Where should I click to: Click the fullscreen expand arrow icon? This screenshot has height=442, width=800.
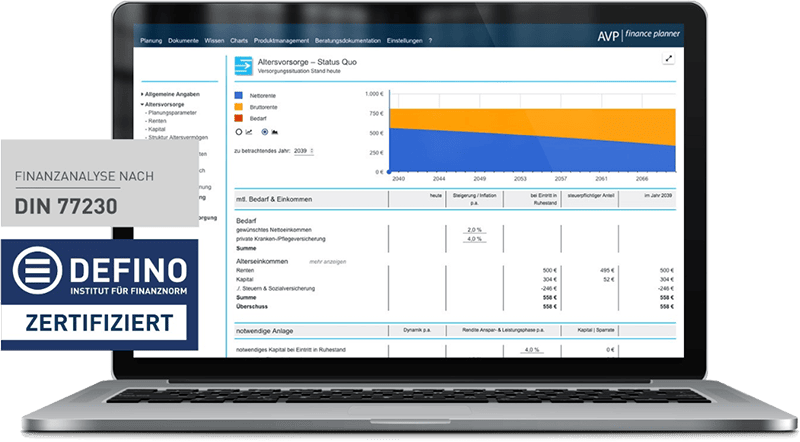tap(668, 59)
